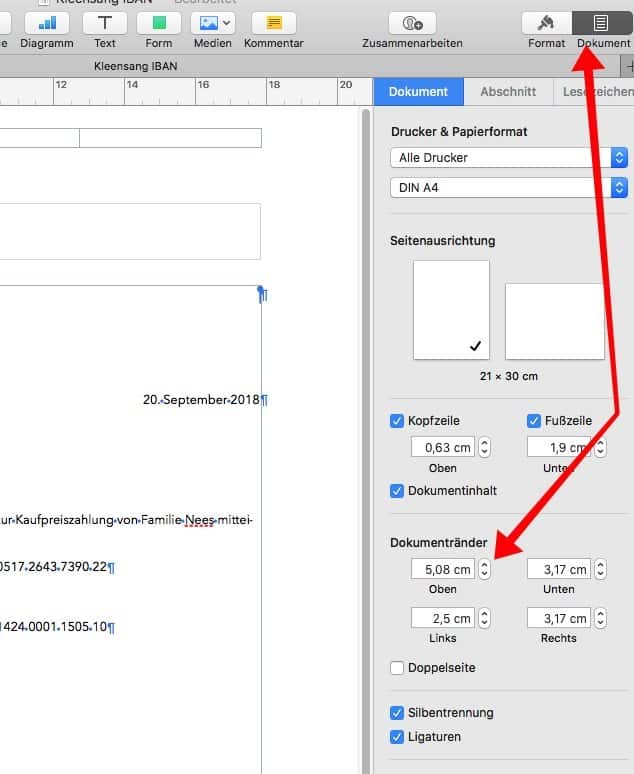This screenshot has width=634, height=774.
Task: Disable the Kopfzeile checkbox
Action: pos(397,421)
